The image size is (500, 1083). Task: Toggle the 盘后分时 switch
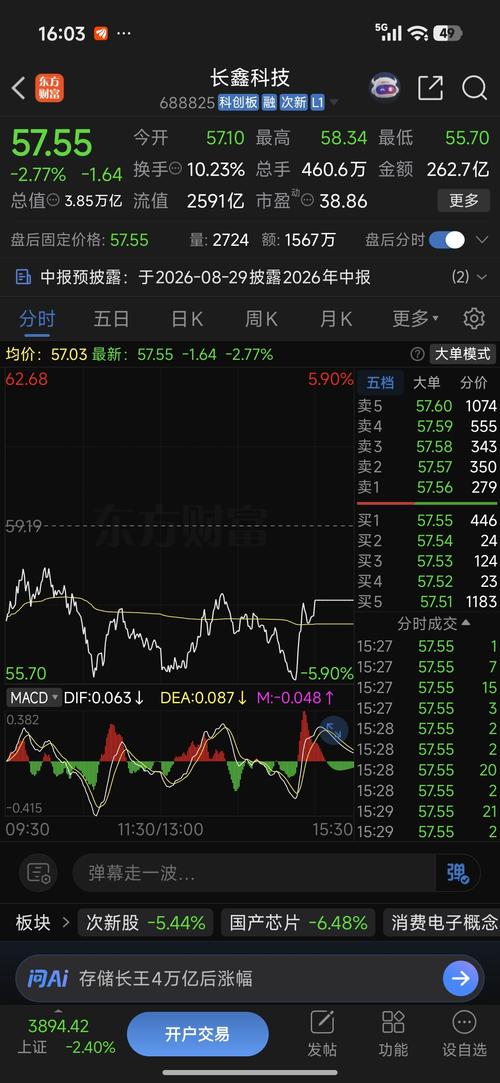[447, 240]
